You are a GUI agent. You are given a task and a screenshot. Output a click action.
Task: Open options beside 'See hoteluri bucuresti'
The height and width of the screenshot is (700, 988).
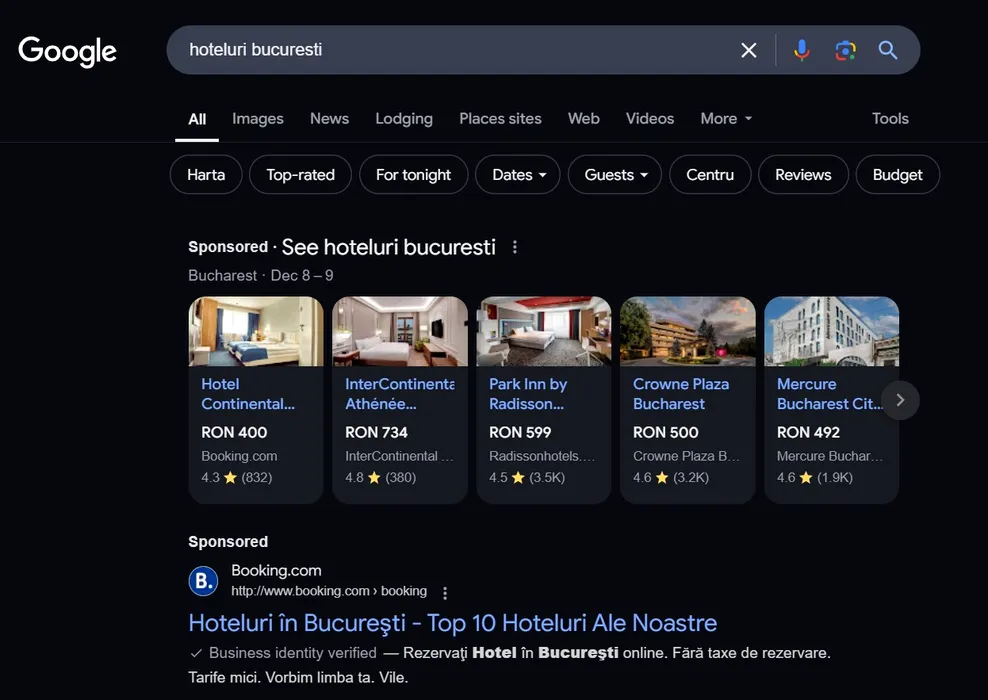(515, 247)
